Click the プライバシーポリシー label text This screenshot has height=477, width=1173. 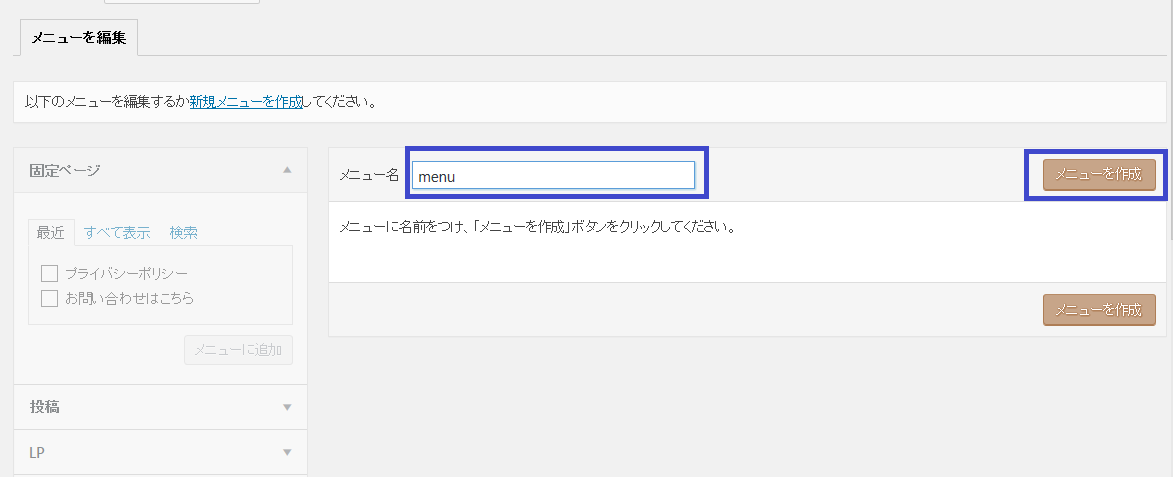(126, 273)
